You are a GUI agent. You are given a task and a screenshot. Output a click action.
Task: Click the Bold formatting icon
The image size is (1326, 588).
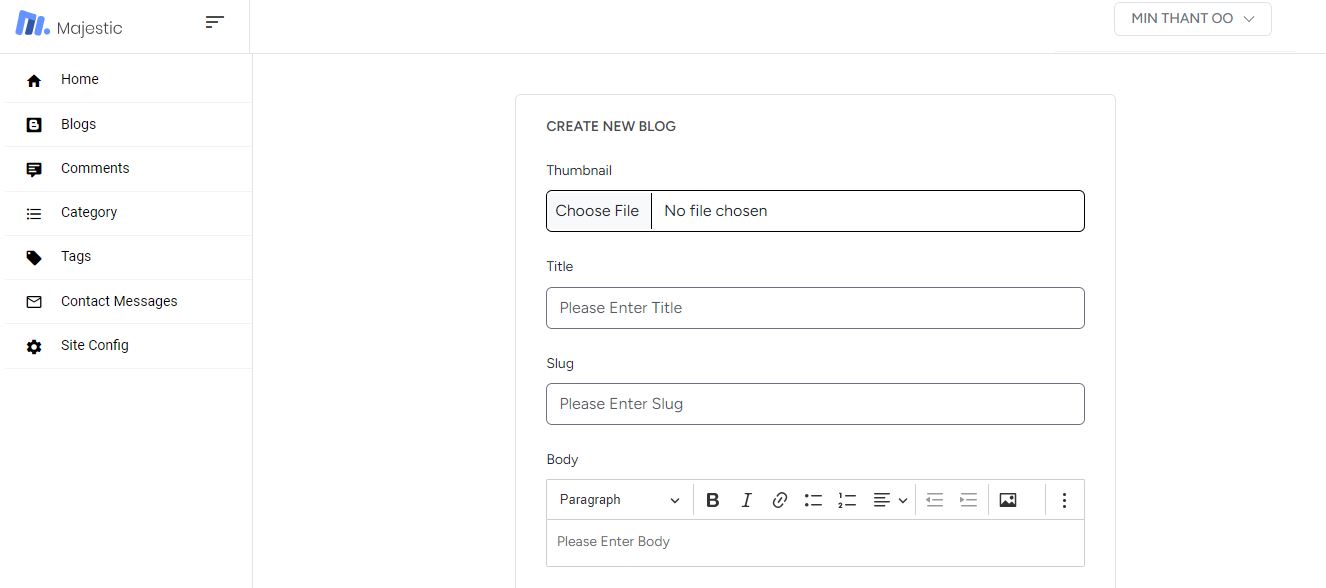713,500
